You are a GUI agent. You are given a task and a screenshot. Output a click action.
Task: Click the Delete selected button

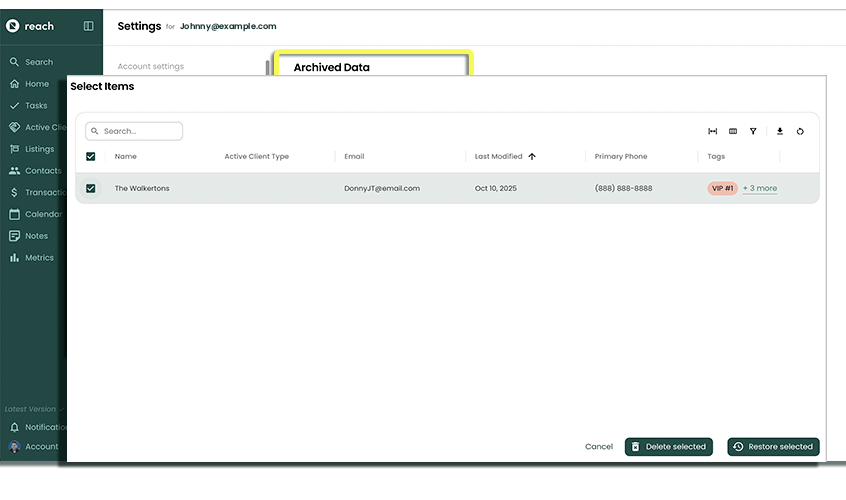[668, 447]
